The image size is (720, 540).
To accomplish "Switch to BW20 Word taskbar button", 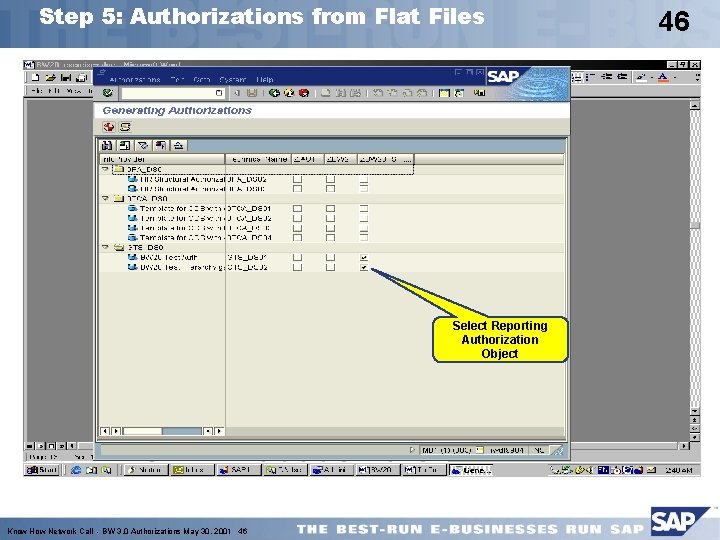I will [x=377, y=470].
